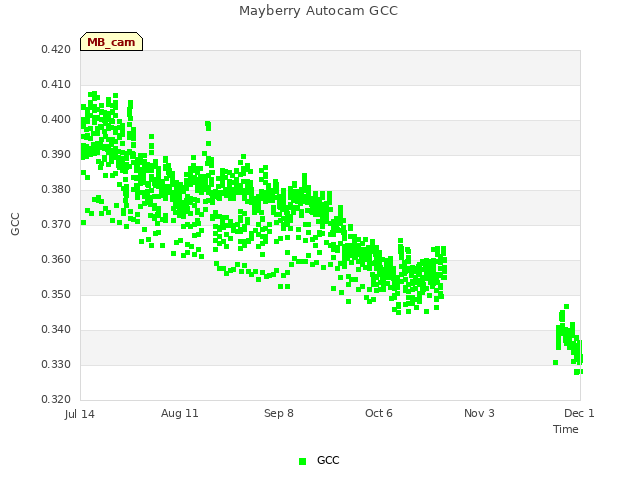Click the Aug 11 x-axis label

(x=180, y=413)
